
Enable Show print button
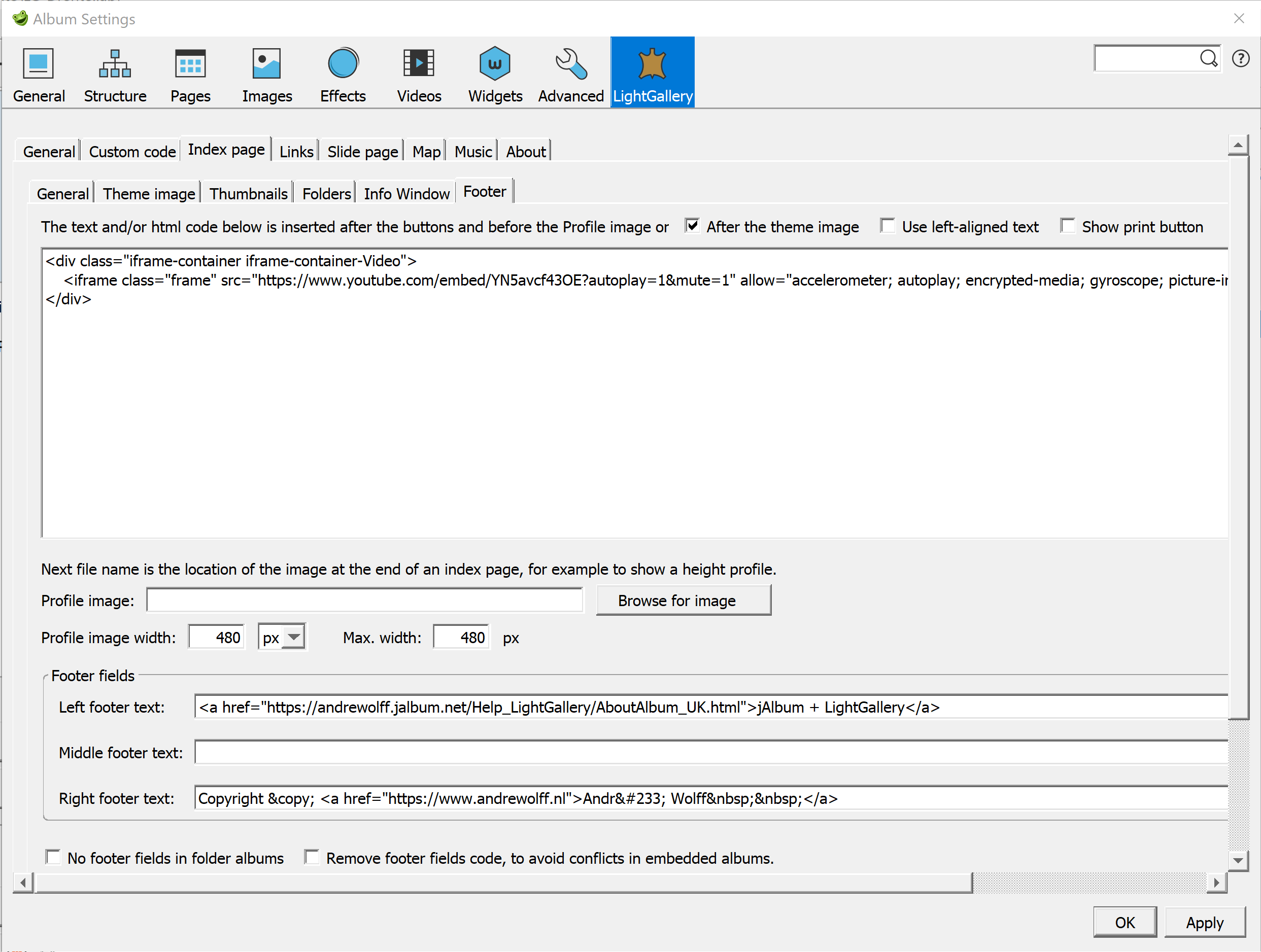pyautogui.click(x=1068, y=226)
